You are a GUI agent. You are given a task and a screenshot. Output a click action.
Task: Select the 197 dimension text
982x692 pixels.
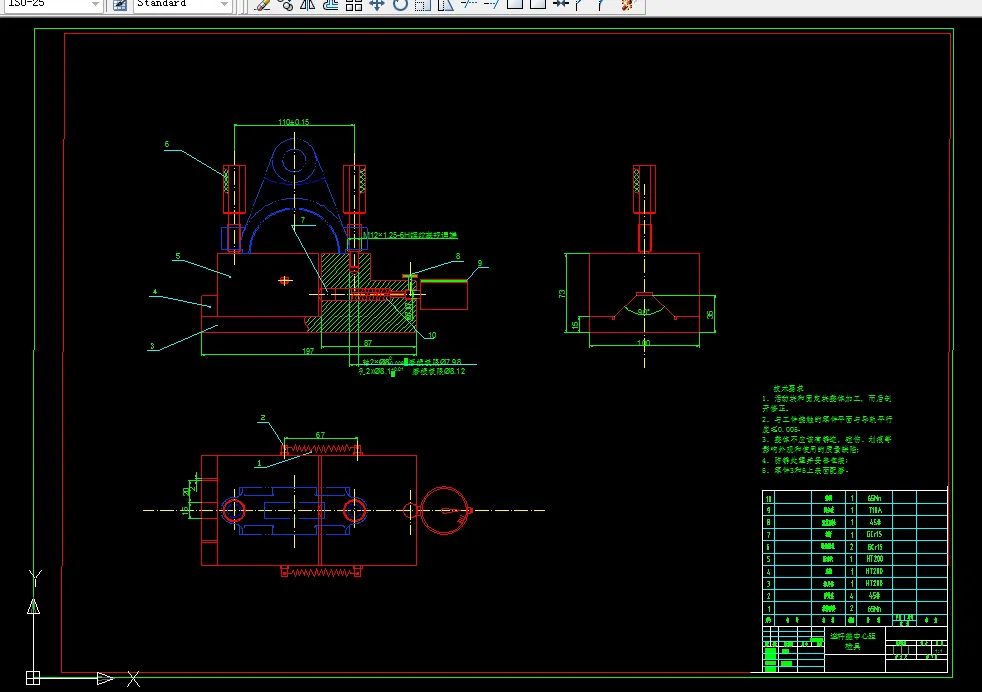tap(308, 351)
